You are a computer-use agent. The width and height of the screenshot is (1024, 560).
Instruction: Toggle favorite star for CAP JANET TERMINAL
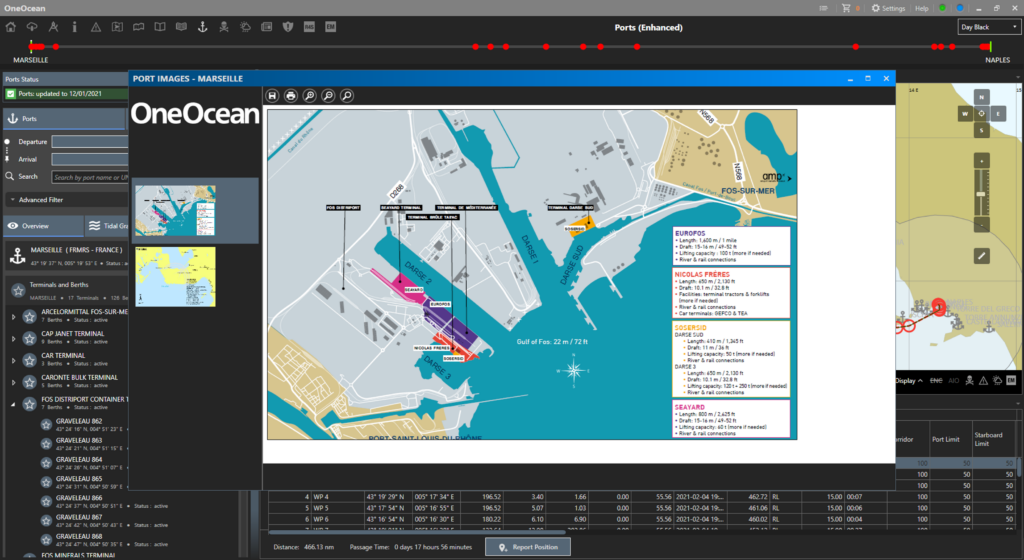click(x=29, y=338)
